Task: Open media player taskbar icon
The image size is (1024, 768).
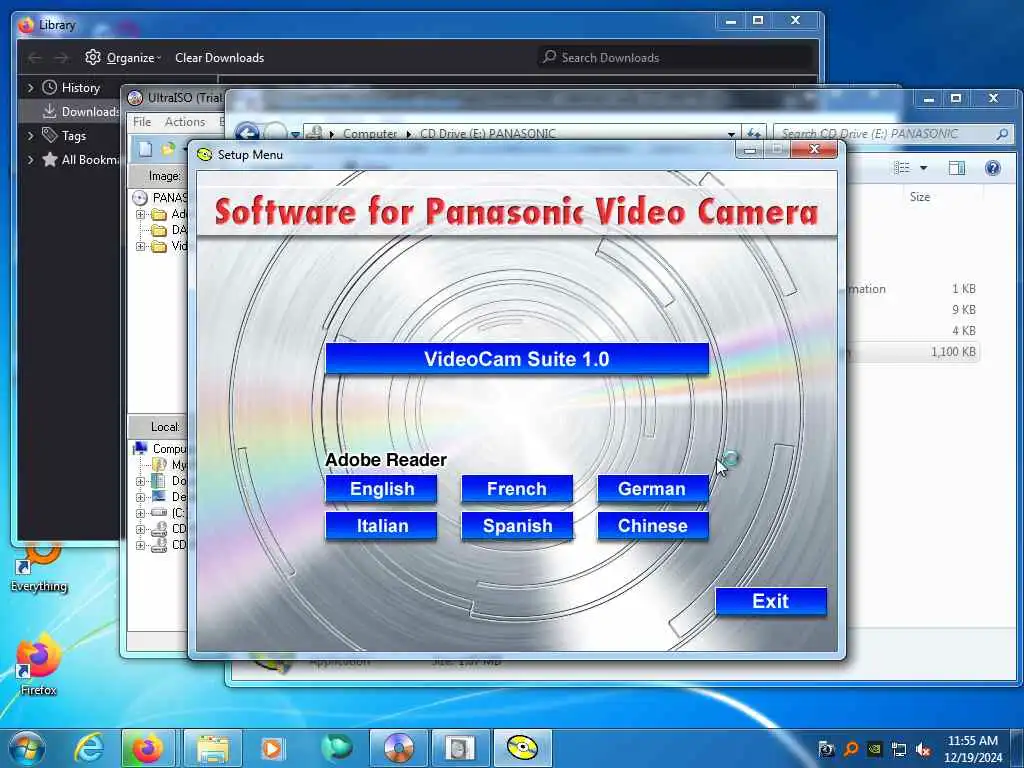Action: tap(272, 748)
